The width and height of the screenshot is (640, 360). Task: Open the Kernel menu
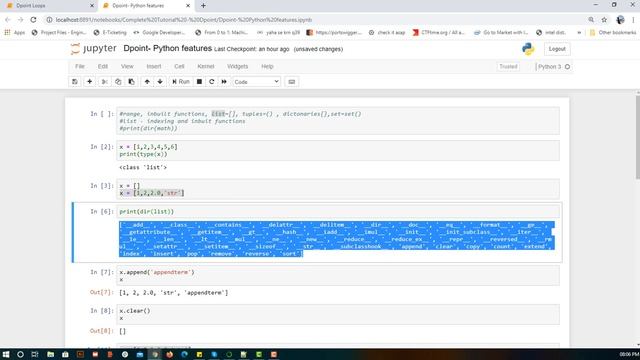(x=206, y=66)
